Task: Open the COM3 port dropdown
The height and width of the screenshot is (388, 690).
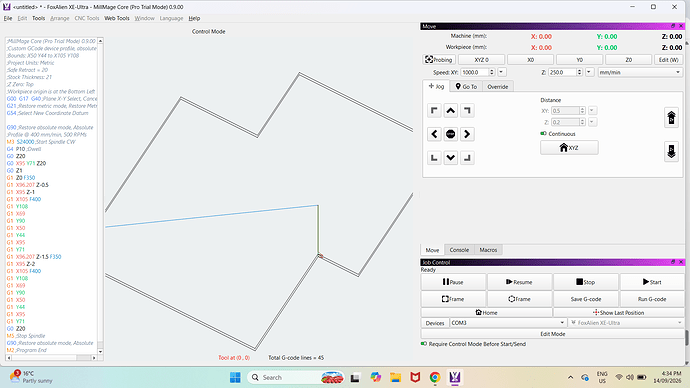Action: (x=507, y=323)
